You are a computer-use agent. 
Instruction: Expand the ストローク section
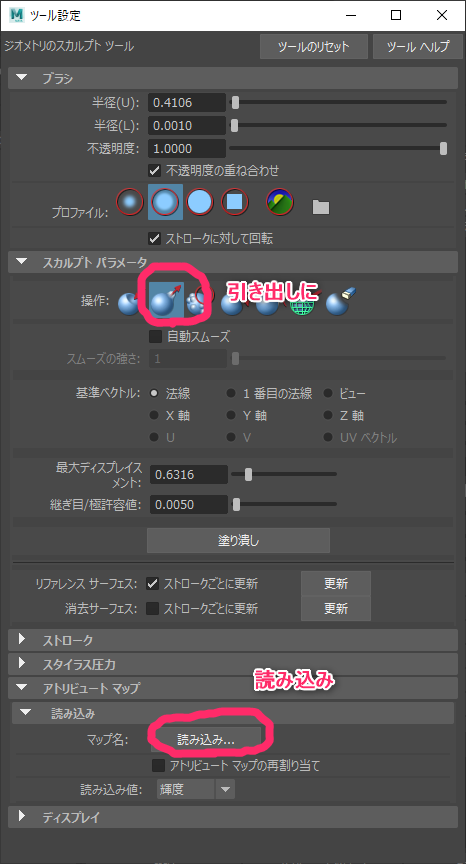(x=22, y=639)
